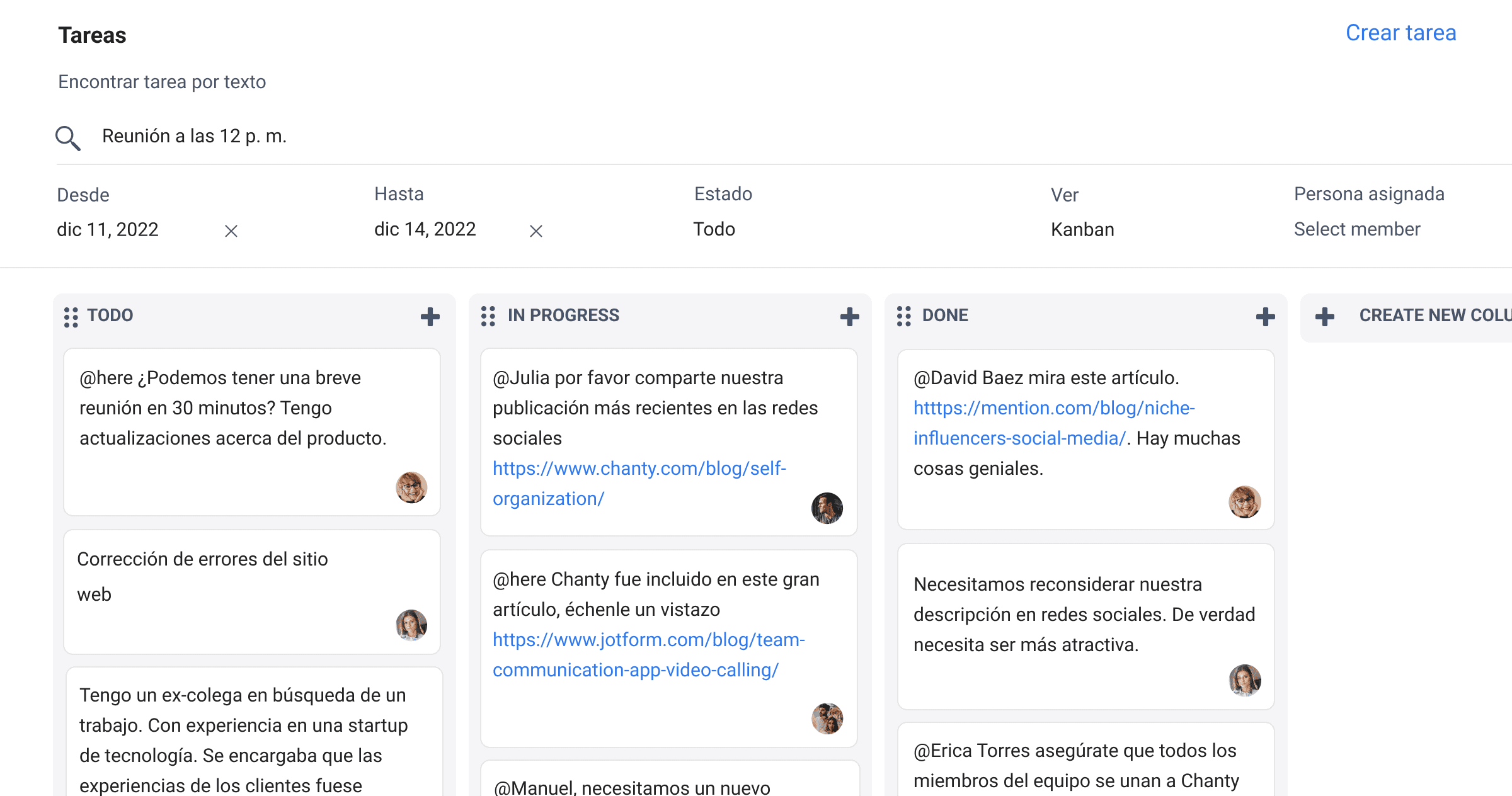This screenshot has height=796, width=1512.
Task: Click plus icon for Create New Column
Action: click(x=1325, y=316)
